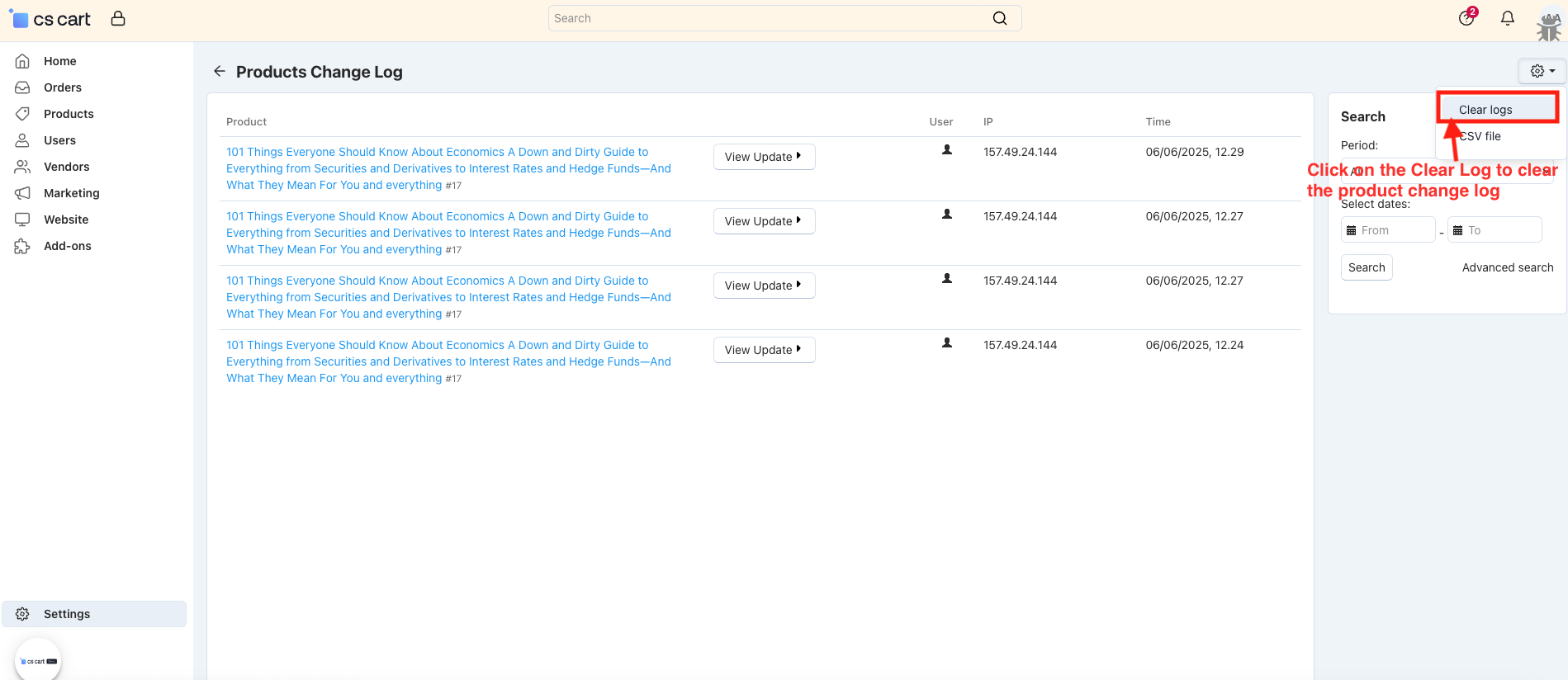This screenshot has width=1568, height=680.
Task: Click the To date field
Action: point(1495,229)
